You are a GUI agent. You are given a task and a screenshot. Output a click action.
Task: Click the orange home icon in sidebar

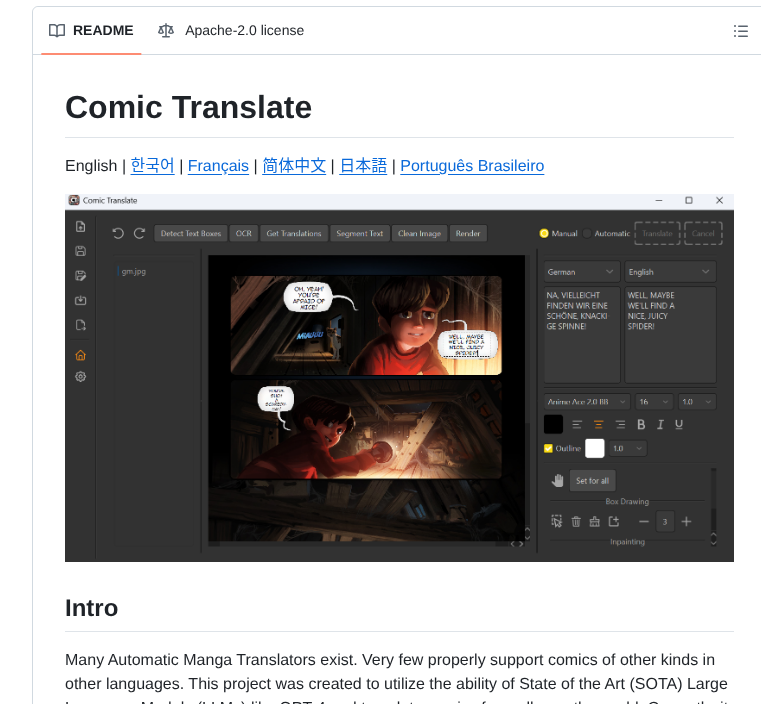(x=81, y=355)
